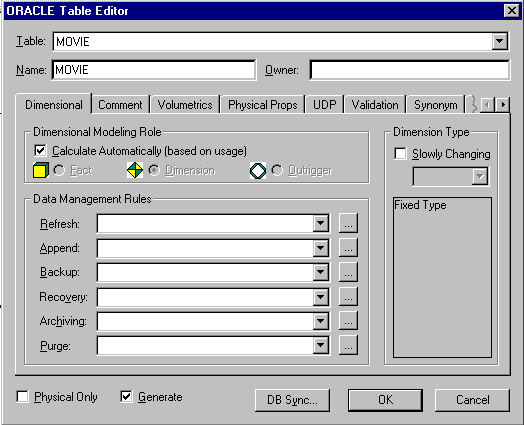Open the Refresh rule editor ellipsis button

point(348,223)
